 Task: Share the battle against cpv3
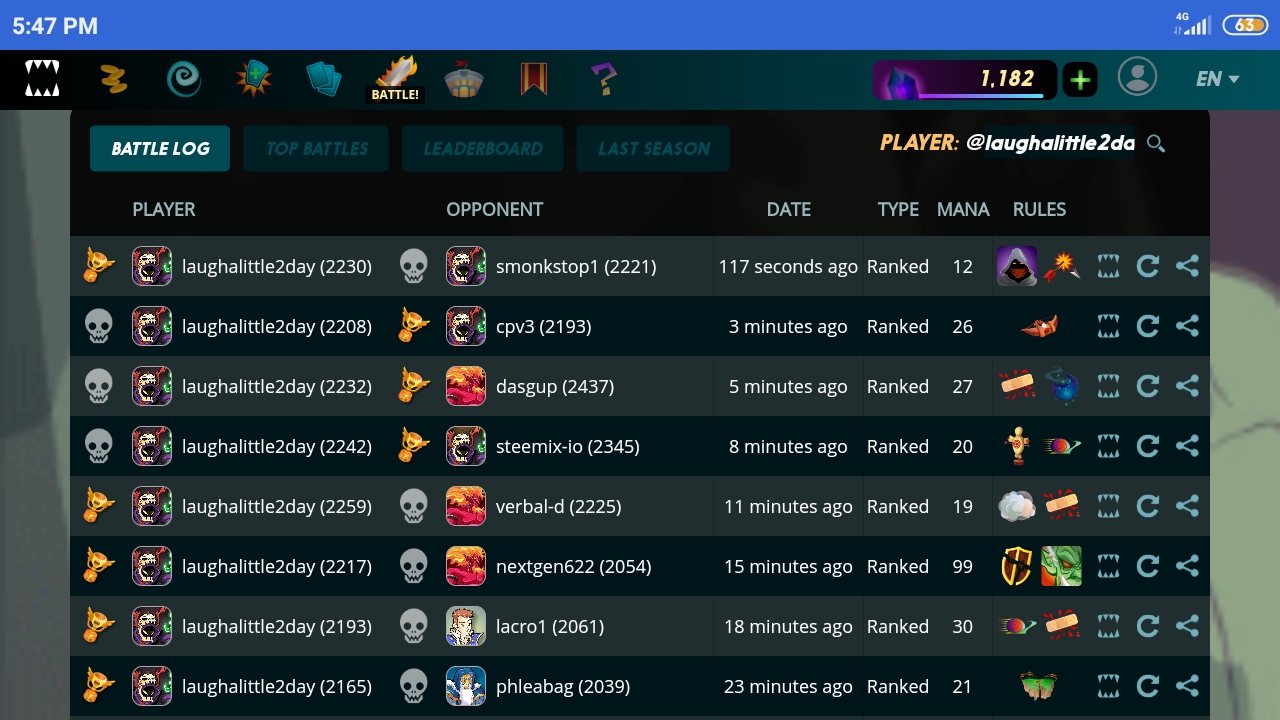pos(1187,326)
